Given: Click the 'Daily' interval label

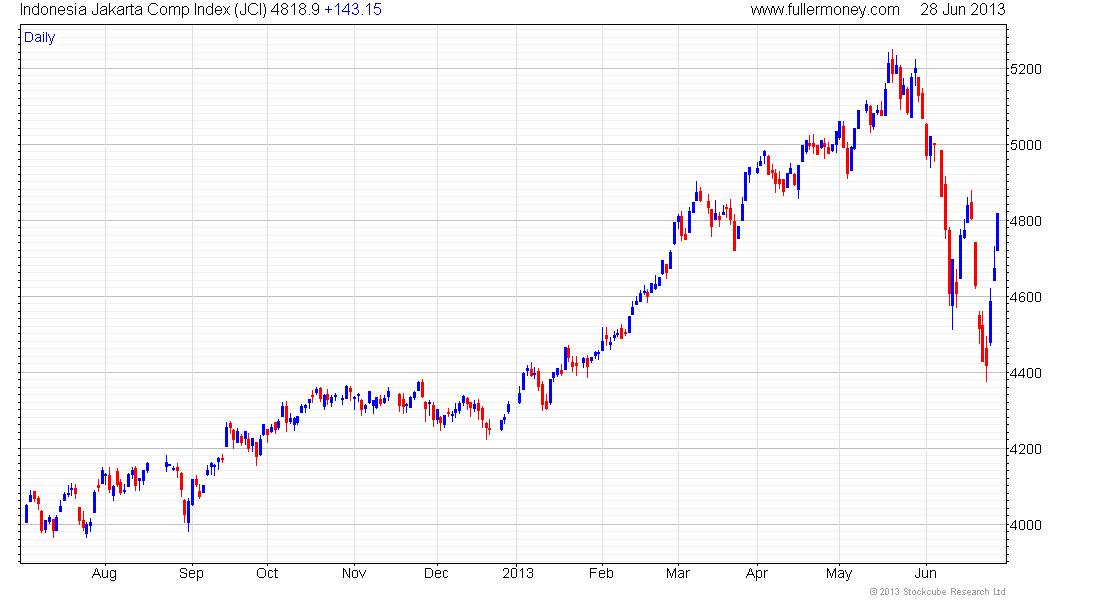Looking at the screenshot, I should [39, 37].
